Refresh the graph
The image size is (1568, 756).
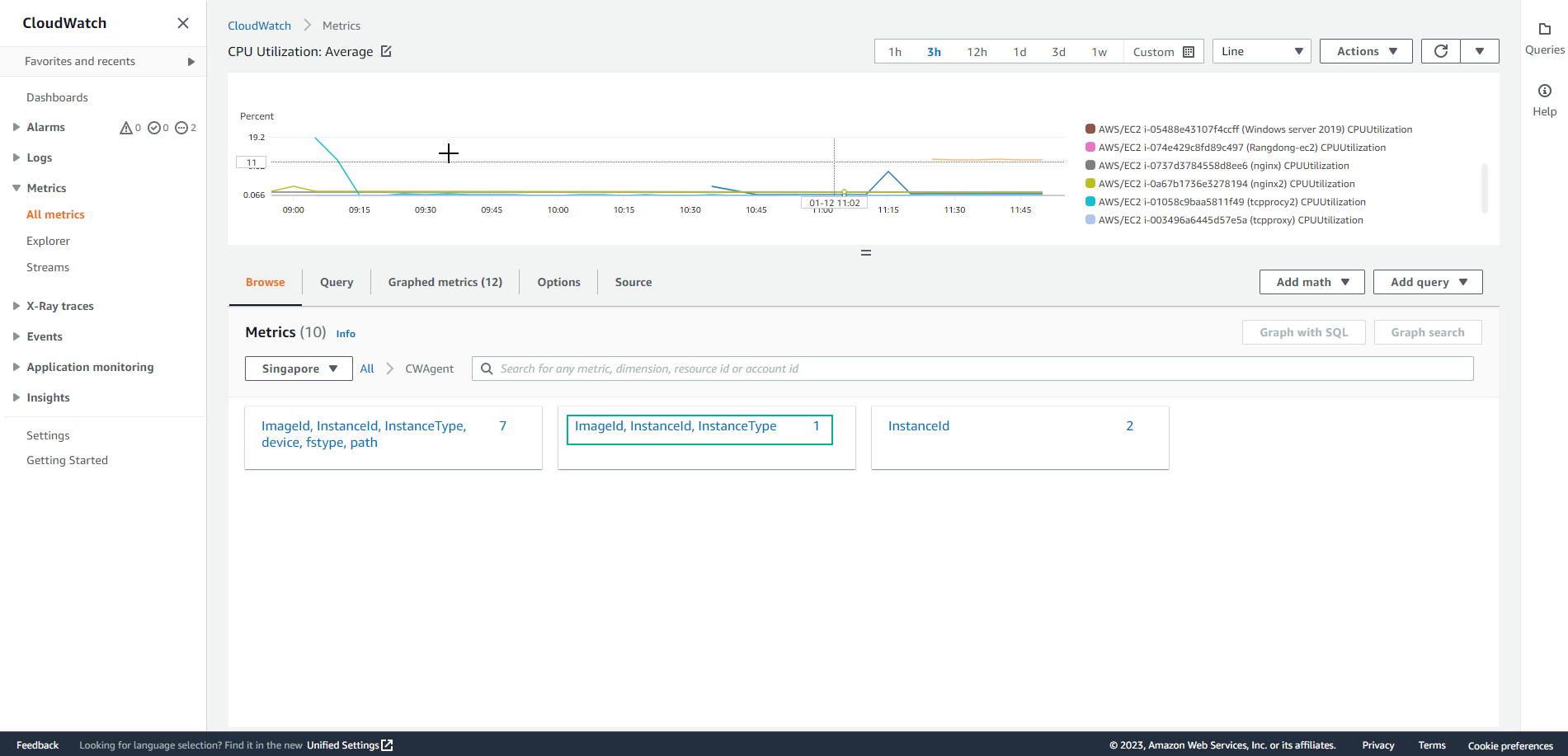1441,51
